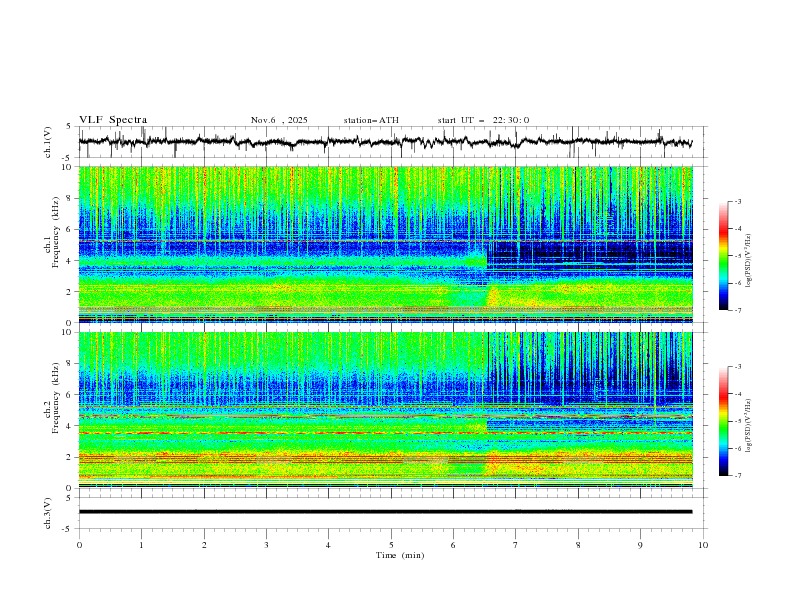The image size is (792, 612).
Task: Click "-7" on the ch.2 color bar
Action: pyautogui.click(x=737, y=476)
